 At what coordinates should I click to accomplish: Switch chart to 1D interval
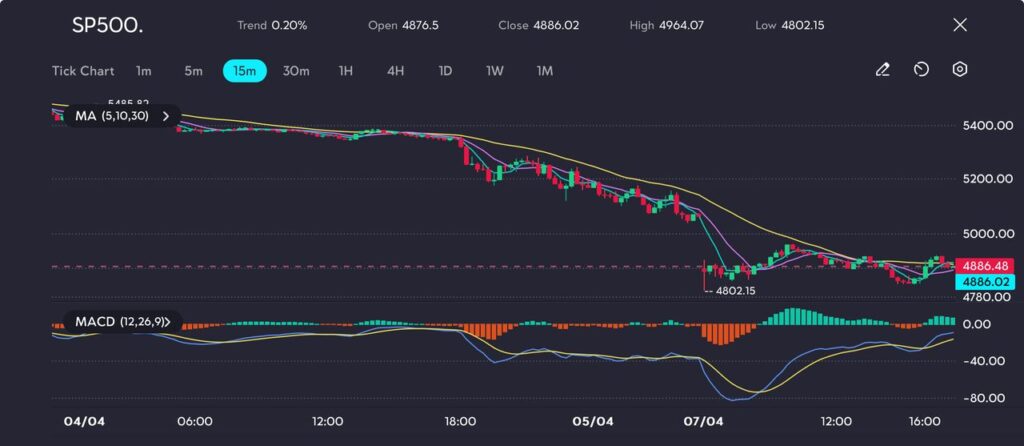point(446,71)
